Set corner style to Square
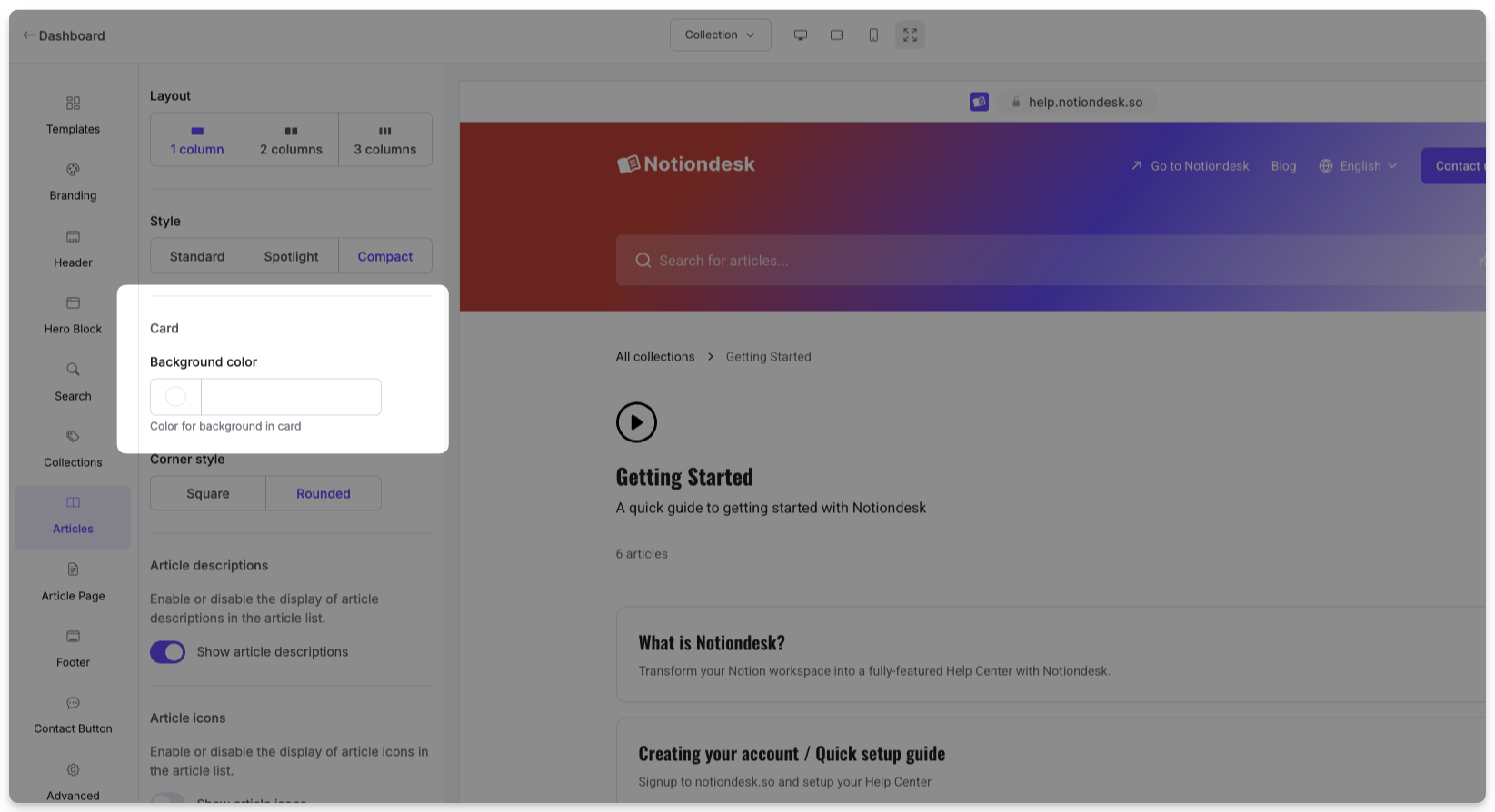The image size is (1495, 812). [208, 493]
